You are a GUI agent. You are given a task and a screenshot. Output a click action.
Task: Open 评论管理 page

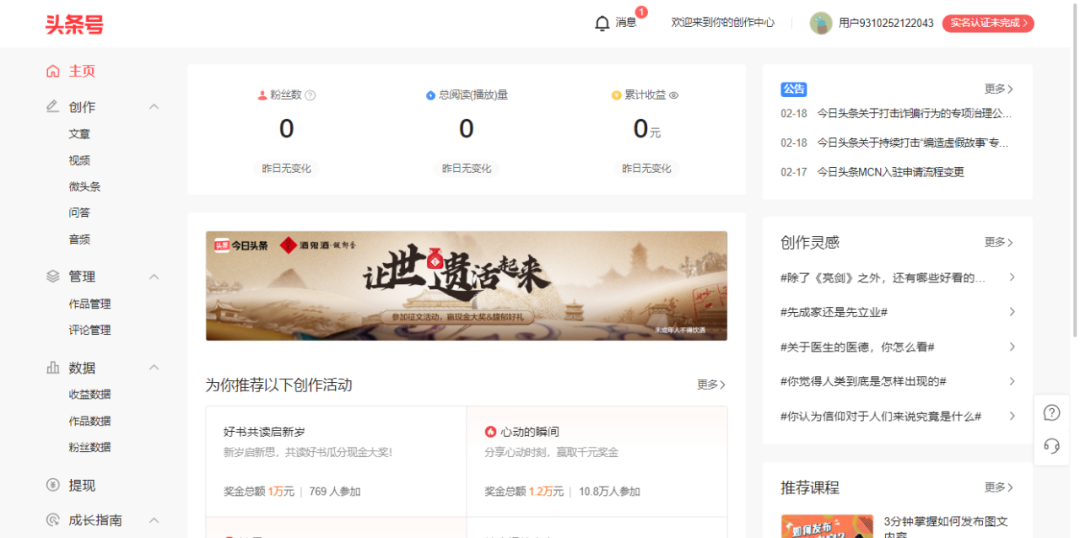tap(90, 330)
